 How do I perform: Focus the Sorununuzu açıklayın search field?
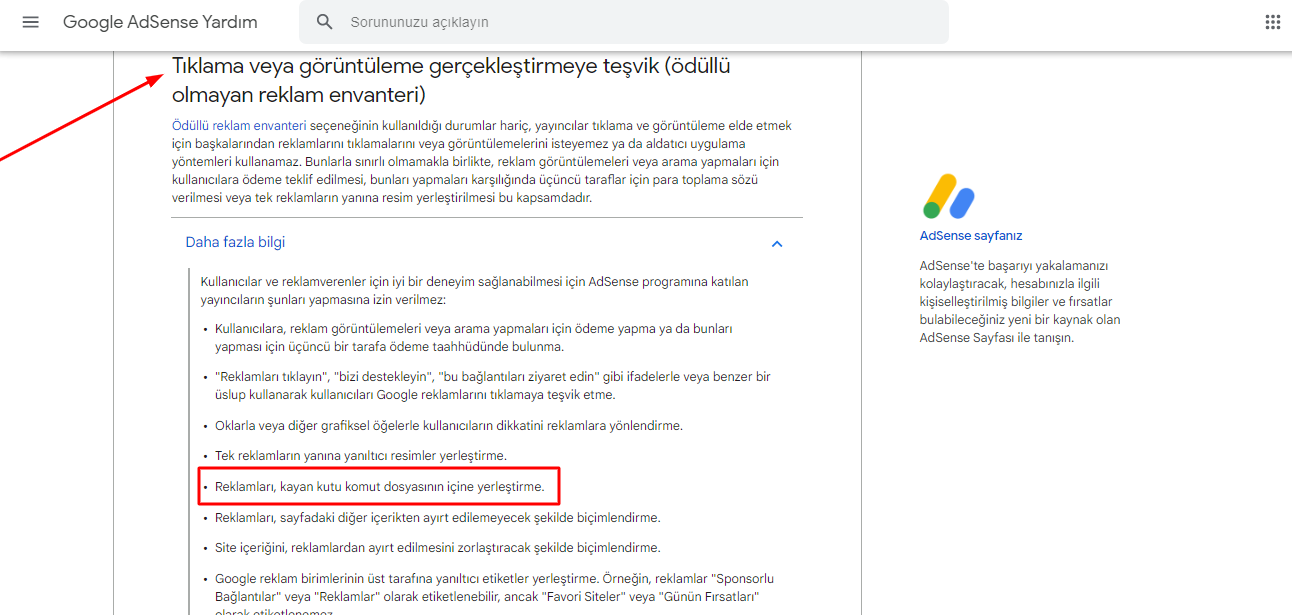[x=623, y=22]
